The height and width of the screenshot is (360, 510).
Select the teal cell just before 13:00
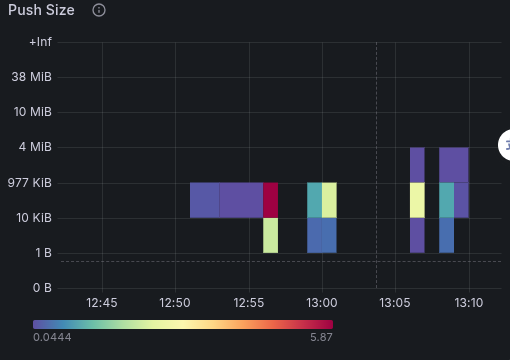314,200
